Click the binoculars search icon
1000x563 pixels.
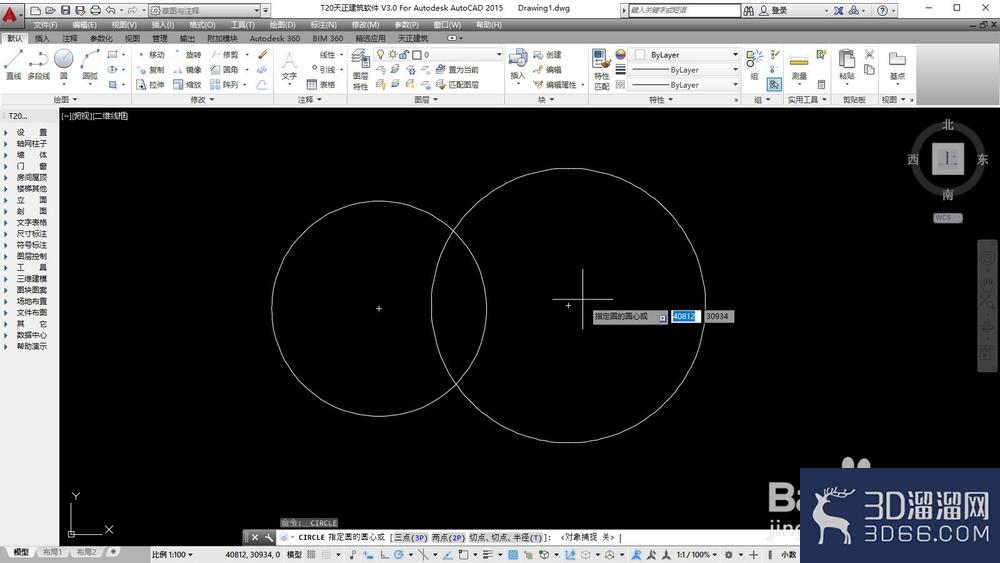749,10
